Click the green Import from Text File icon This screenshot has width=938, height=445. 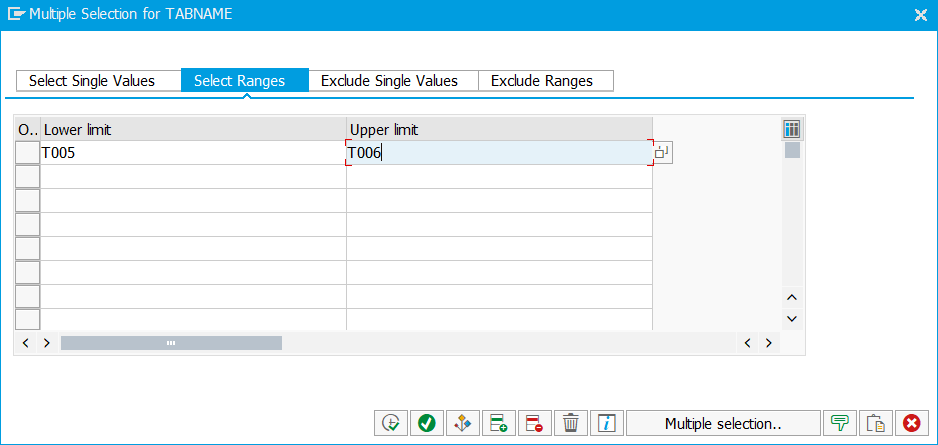[840, 423]
